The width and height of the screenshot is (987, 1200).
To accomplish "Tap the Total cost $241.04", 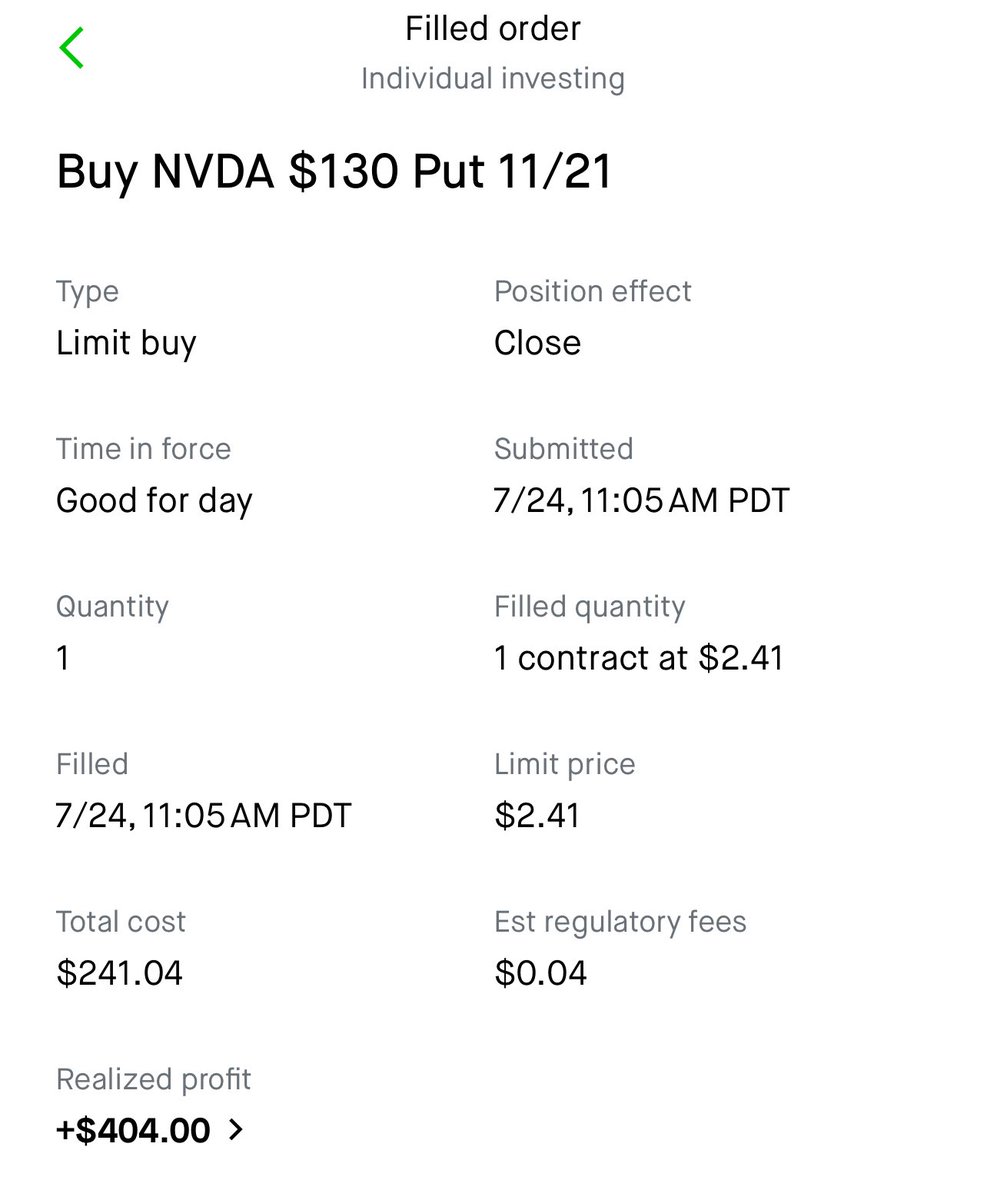I will 120,972.
